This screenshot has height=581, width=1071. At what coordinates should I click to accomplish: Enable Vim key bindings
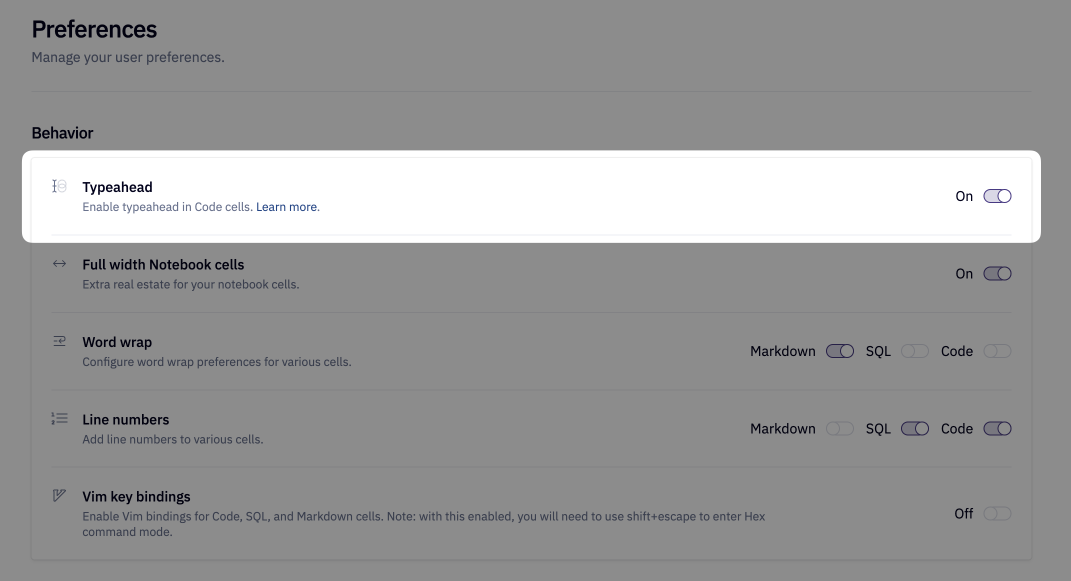(x=997, y=513)
